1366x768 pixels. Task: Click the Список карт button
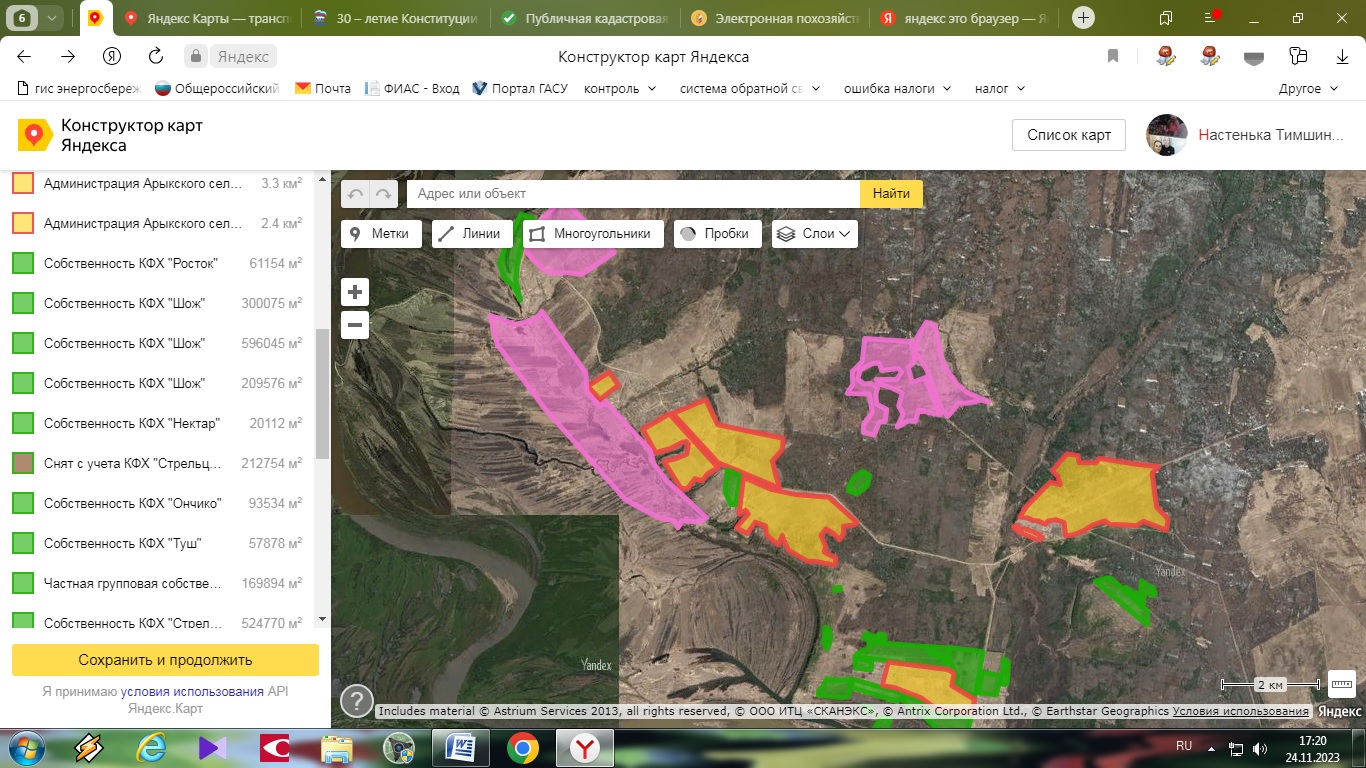pos(1069,135)
